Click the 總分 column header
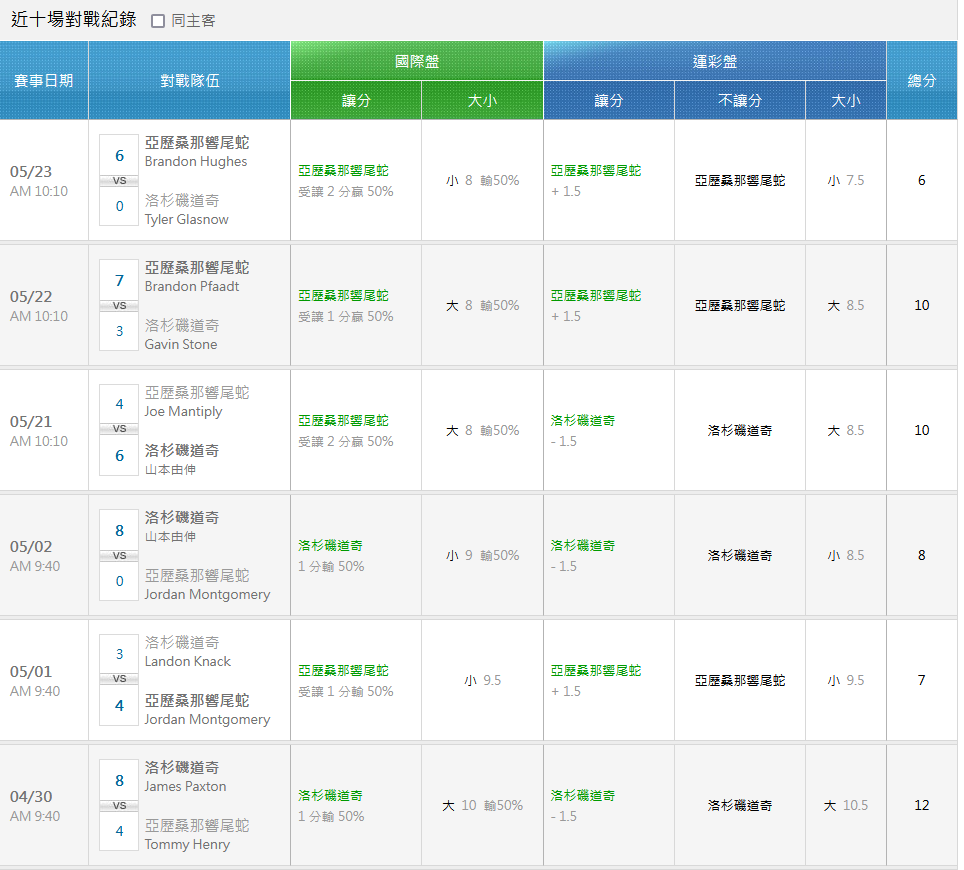The width and height of the screenshot is (964, 870). point(921,81)
